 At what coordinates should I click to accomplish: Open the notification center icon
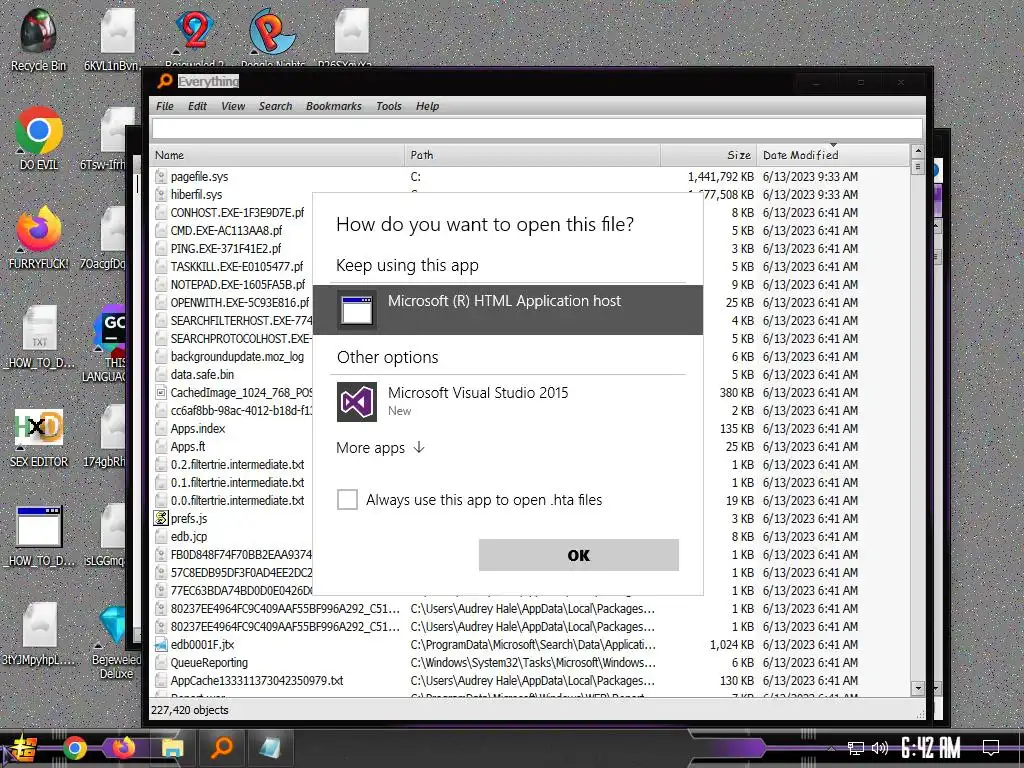coord(991,748)
